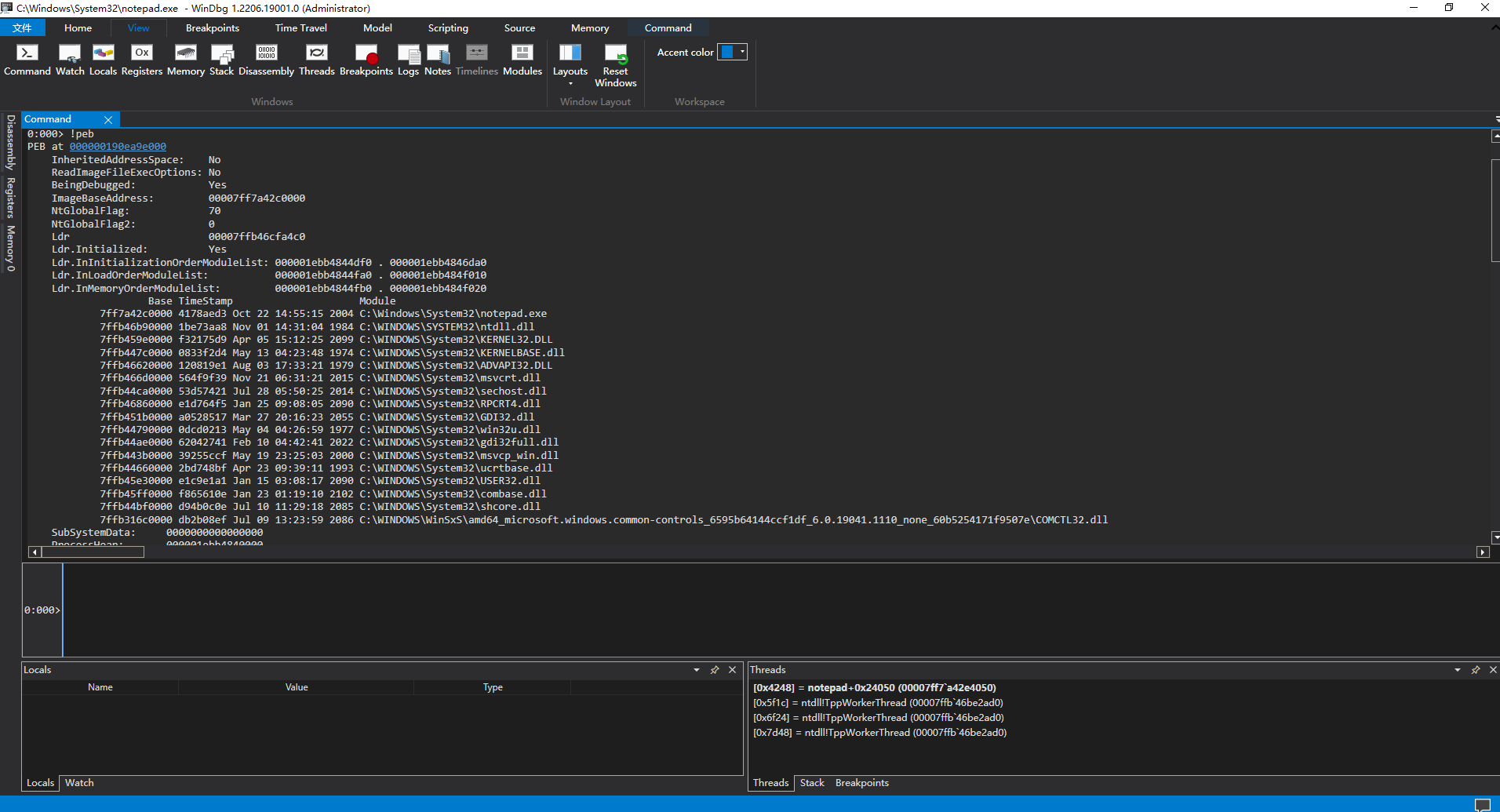
Task: Follow the PEB address hyperlink
Action: 118,146
